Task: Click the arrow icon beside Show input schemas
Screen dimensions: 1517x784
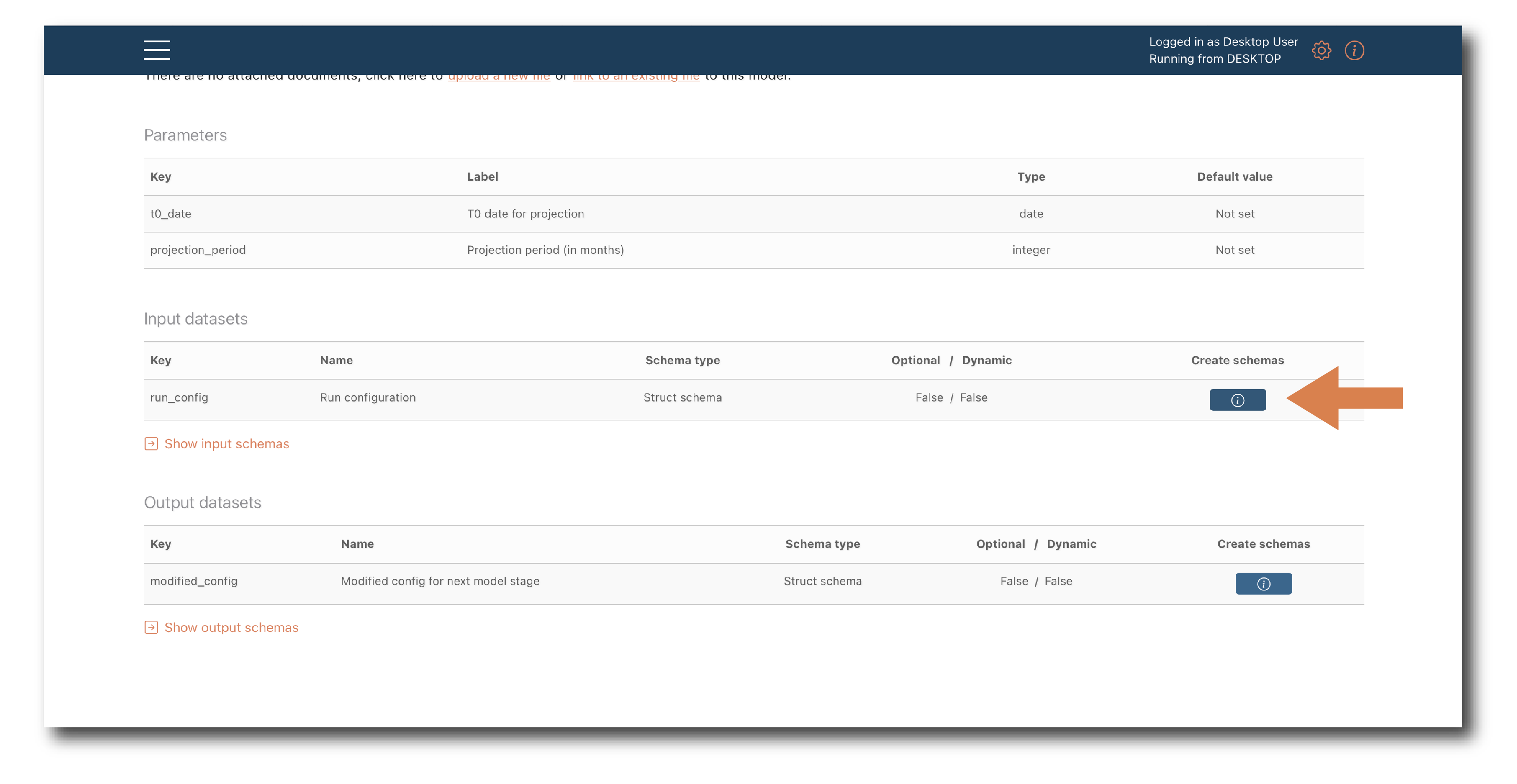Action: [151, 443]
